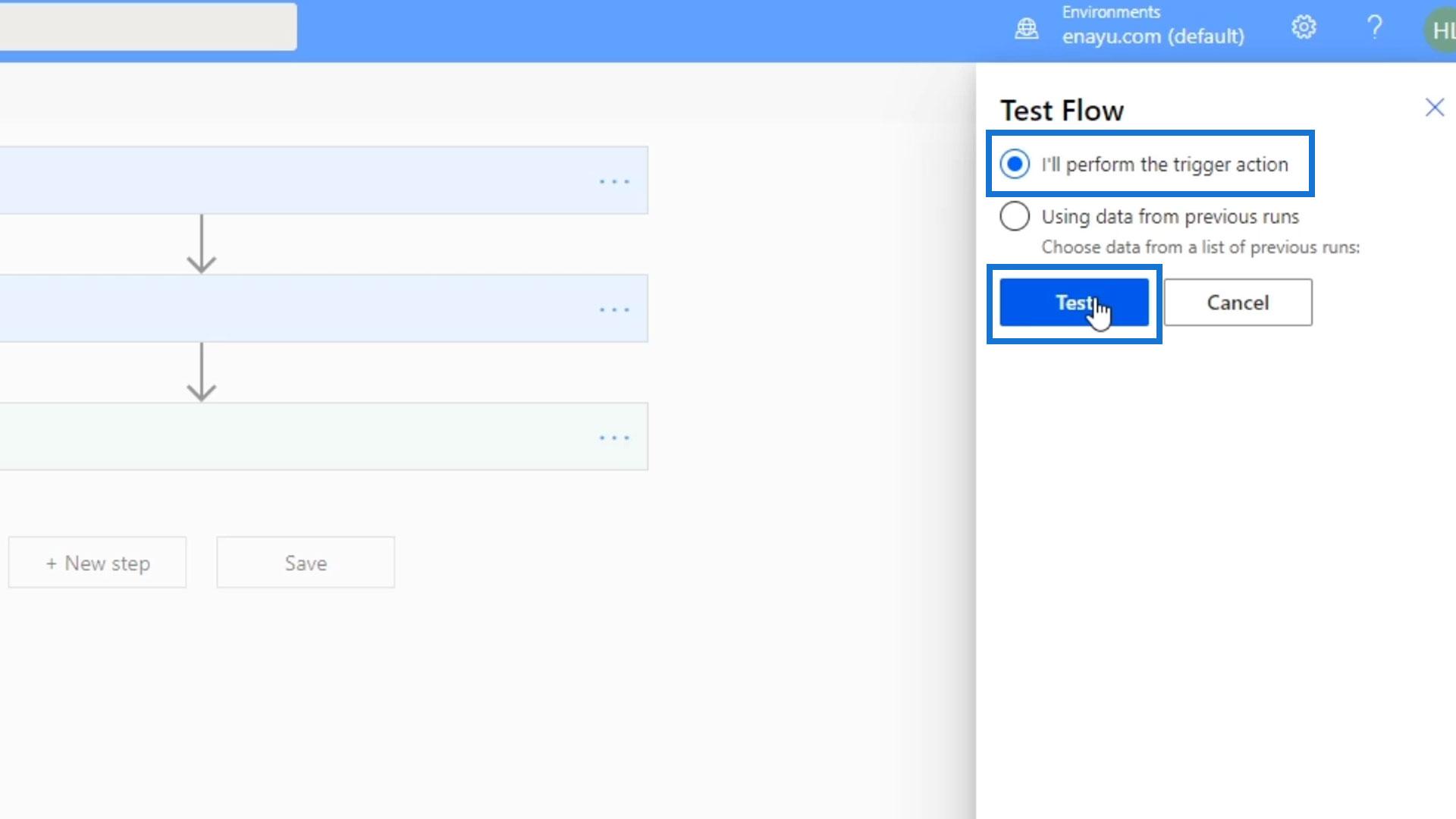Image resolution: width=1456 pixels, height=819 pixels.
Task: Select 'Using data from previous runs'
Action: point(1015,217)
